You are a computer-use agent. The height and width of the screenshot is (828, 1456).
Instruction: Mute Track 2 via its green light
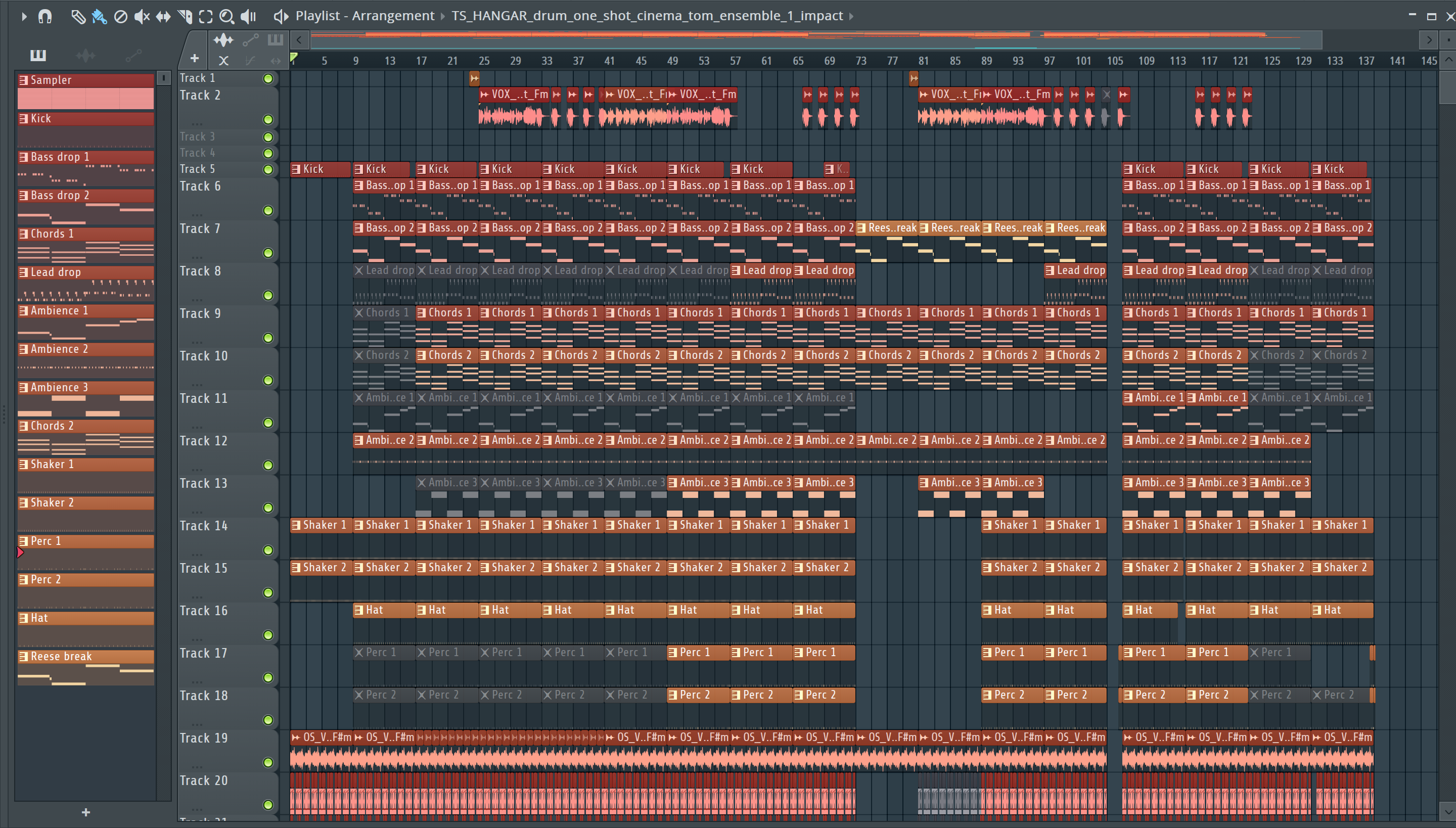click(268, 119)
